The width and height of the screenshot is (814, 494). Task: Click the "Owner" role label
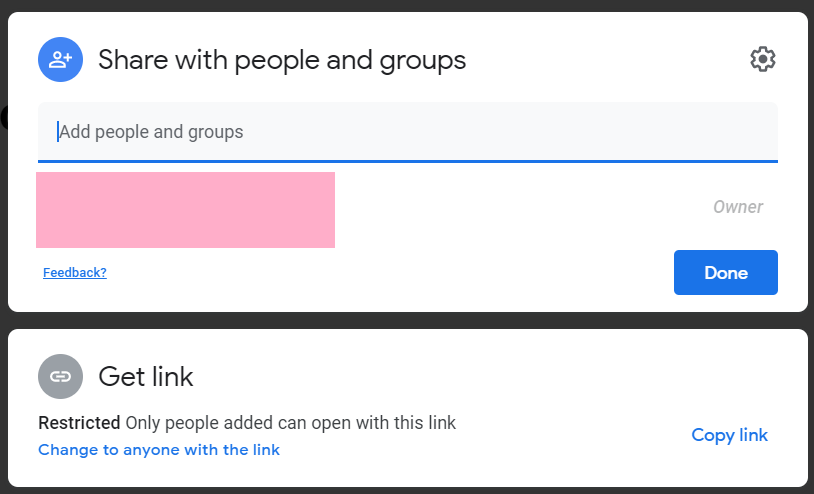(738, 207)
